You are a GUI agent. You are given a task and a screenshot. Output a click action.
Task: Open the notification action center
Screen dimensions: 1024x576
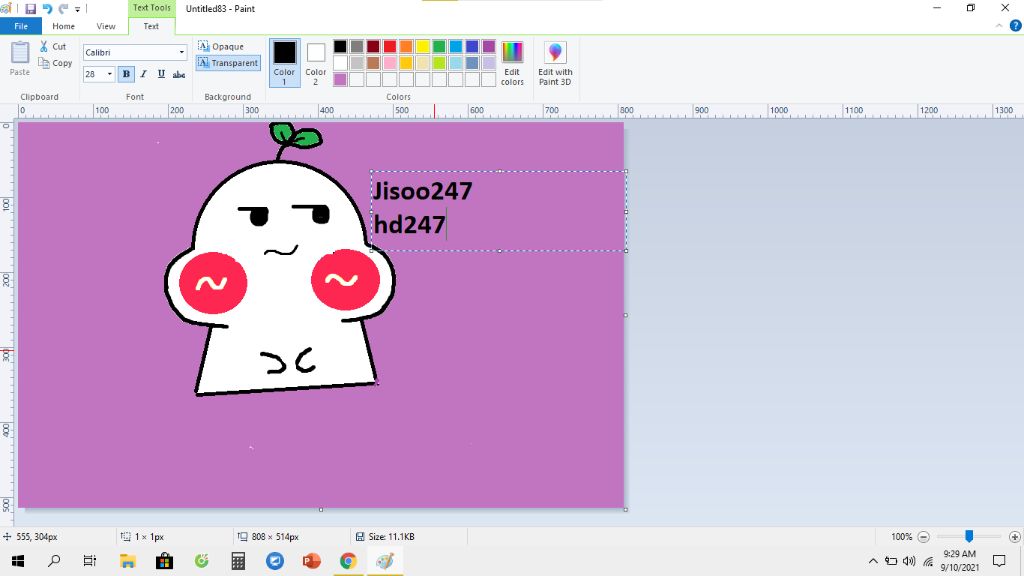(999, 561)
